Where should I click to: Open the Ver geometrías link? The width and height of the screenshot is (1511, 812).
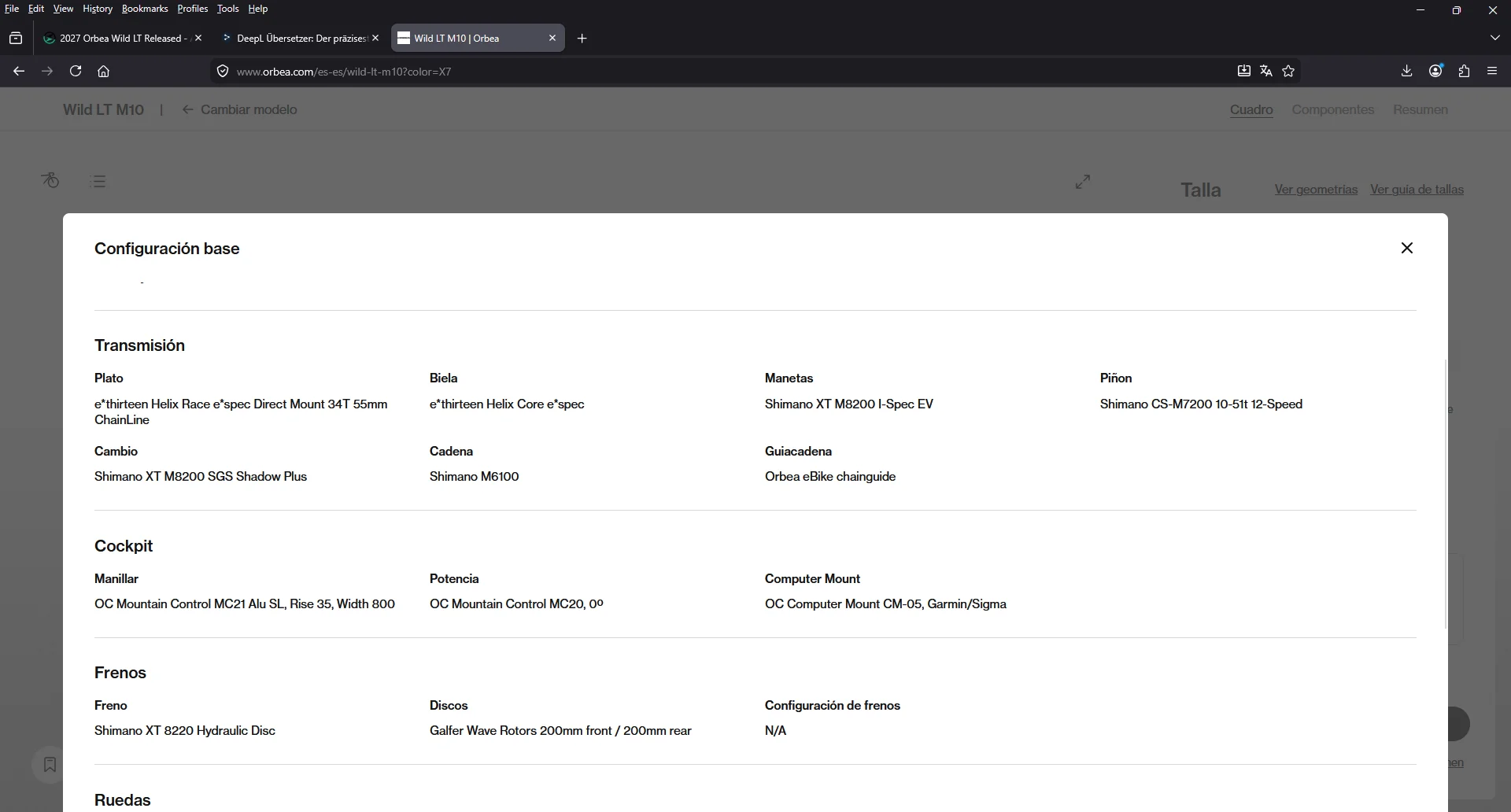[1316, 190]
